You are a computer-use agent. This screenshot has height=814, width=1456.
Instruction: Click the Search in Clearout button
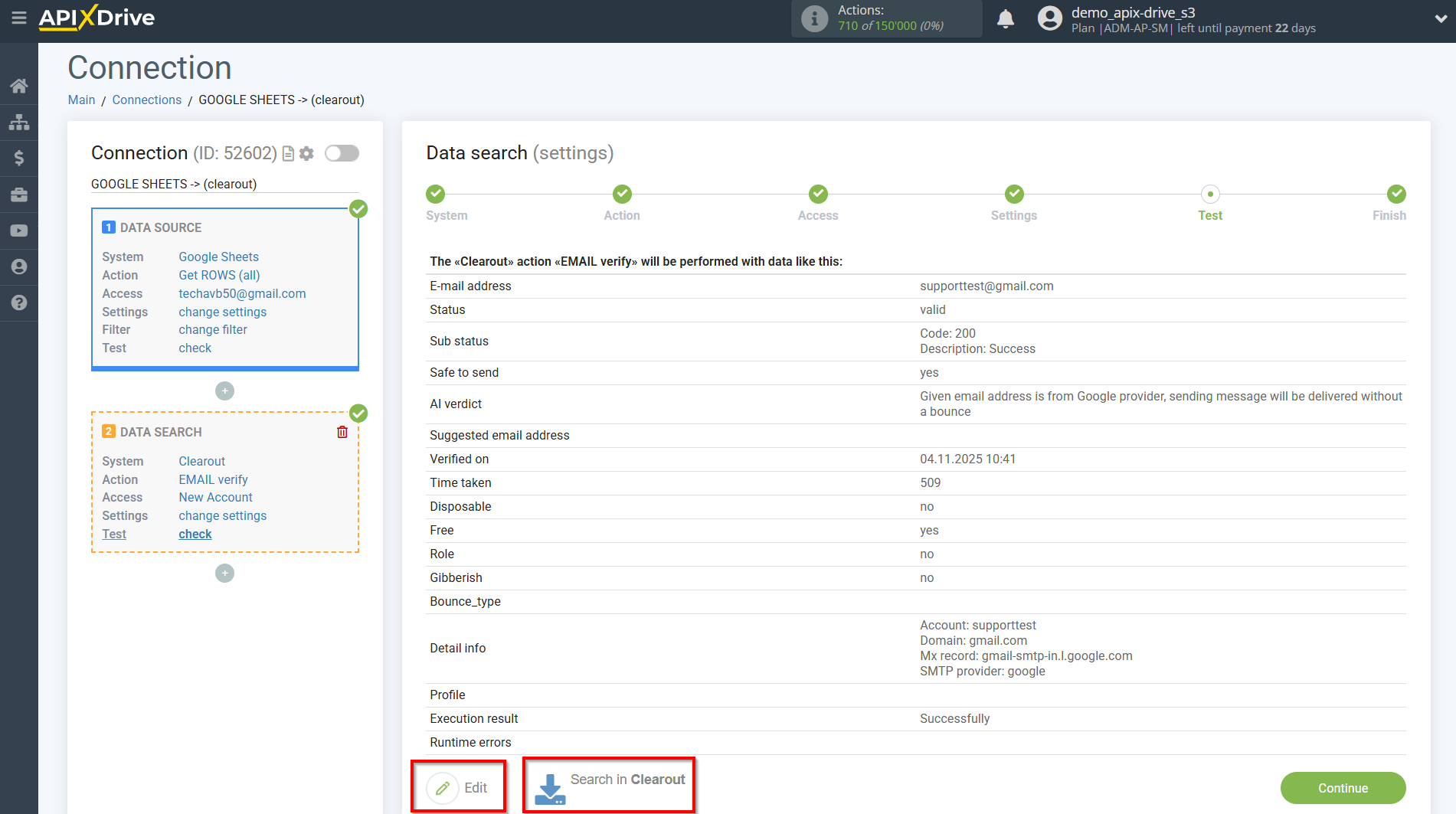point(609,784)
